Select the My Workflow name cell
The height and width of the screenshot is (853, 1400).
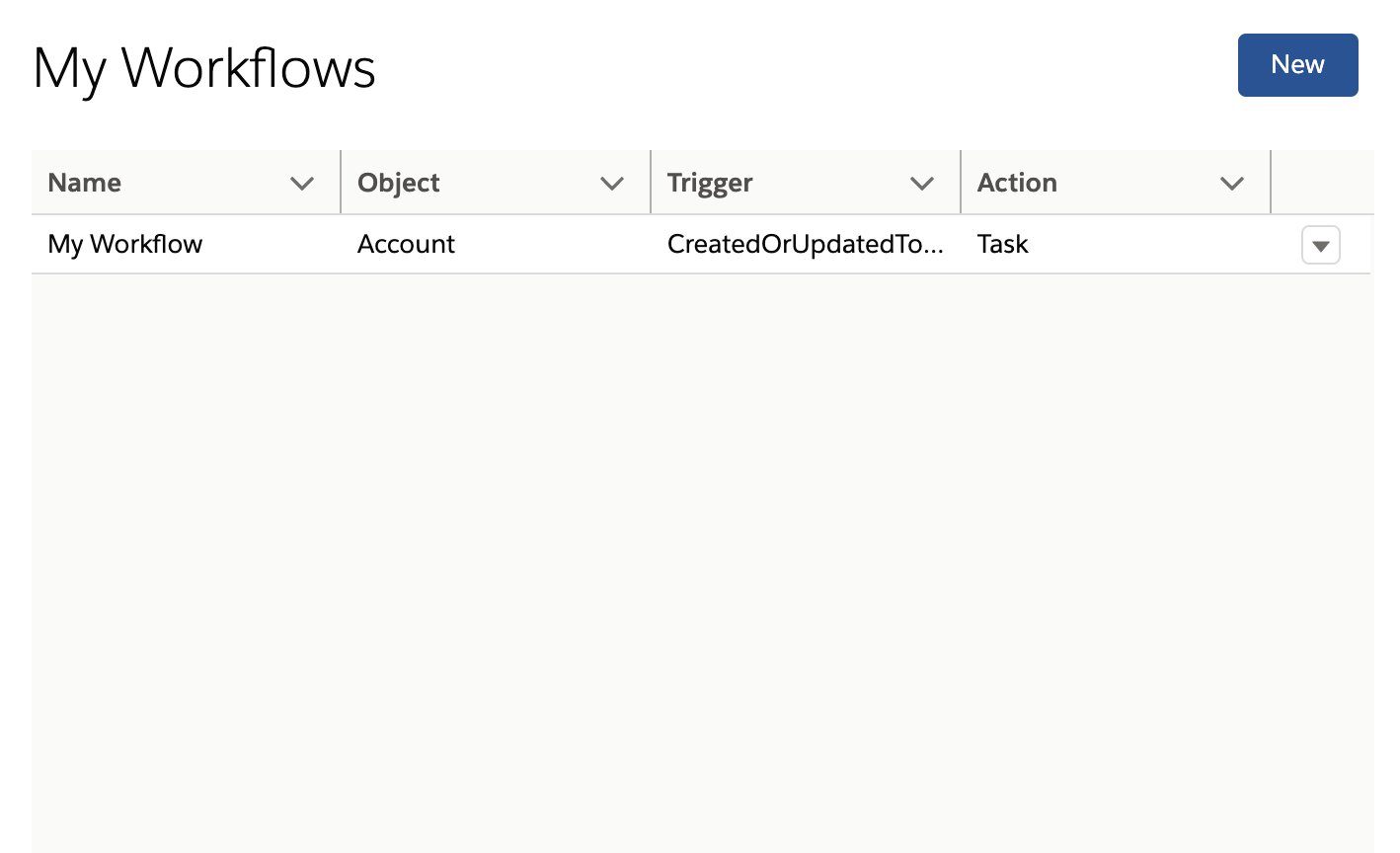(125, 245)
